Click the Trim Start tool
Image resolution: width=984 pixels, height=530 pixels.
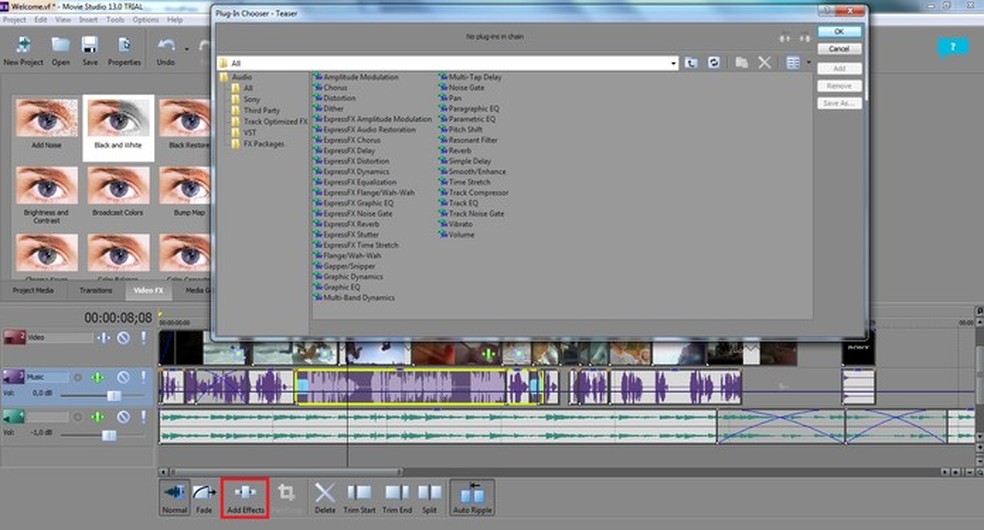pyautogui.click(x=360, y=498)
